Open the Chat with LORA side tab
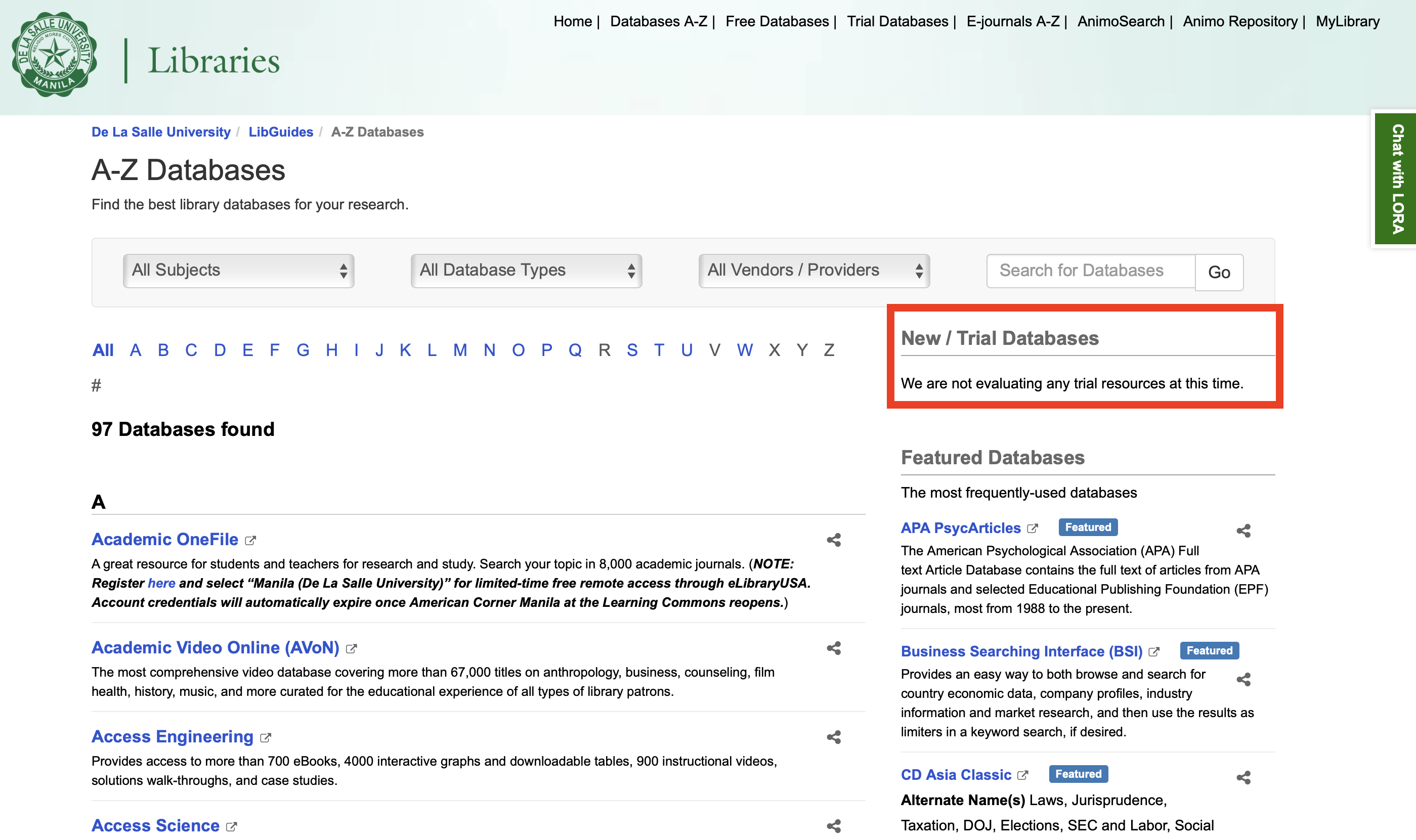 click(x=1396, y=179)
